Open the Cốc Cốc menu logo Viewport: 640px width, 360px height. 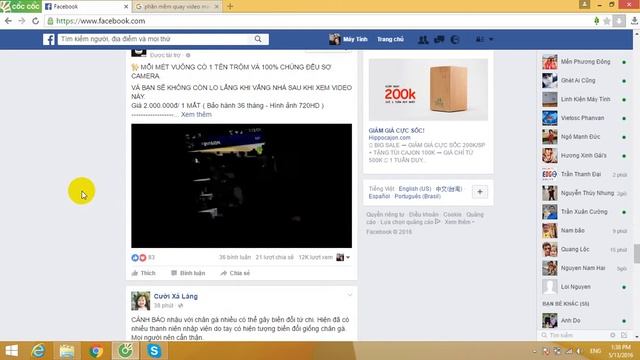(x=20, y=6)
